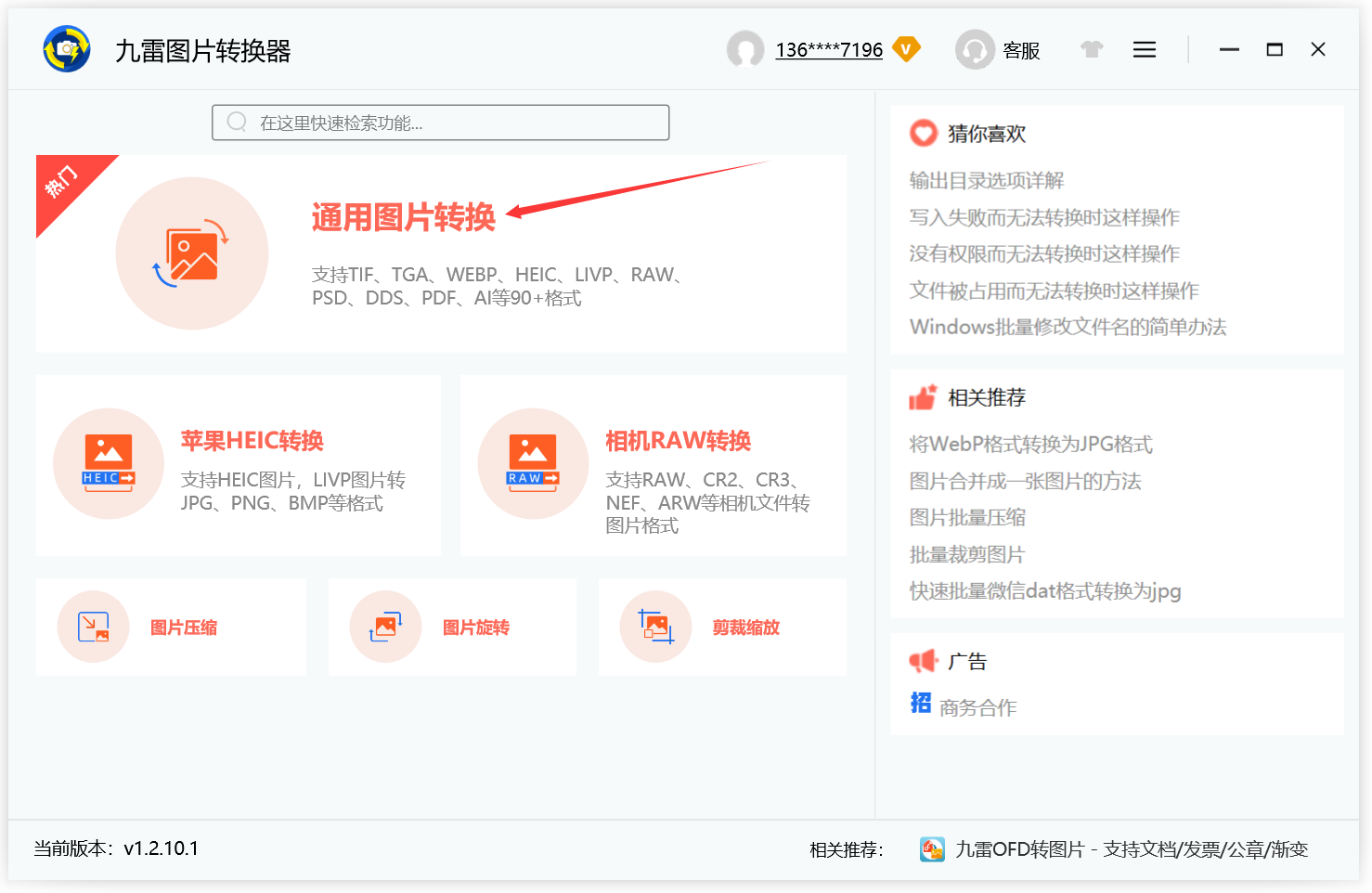This screenshot has width=1372, height=893.
Task: Click the 九雷图片转换器 app logo
Action: tap(67, 49)
